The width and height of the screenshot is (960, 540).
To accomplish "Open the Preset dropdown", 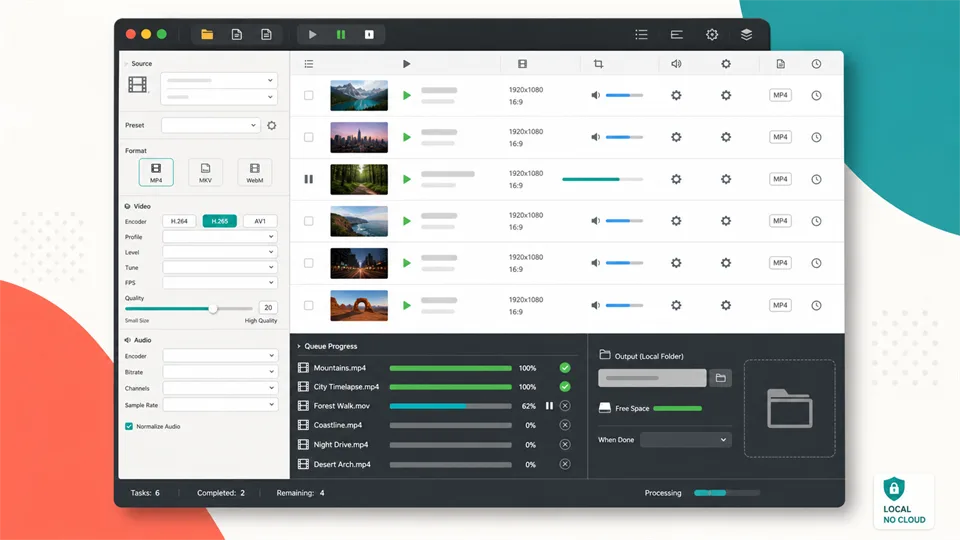I will (x=211, y=126).
